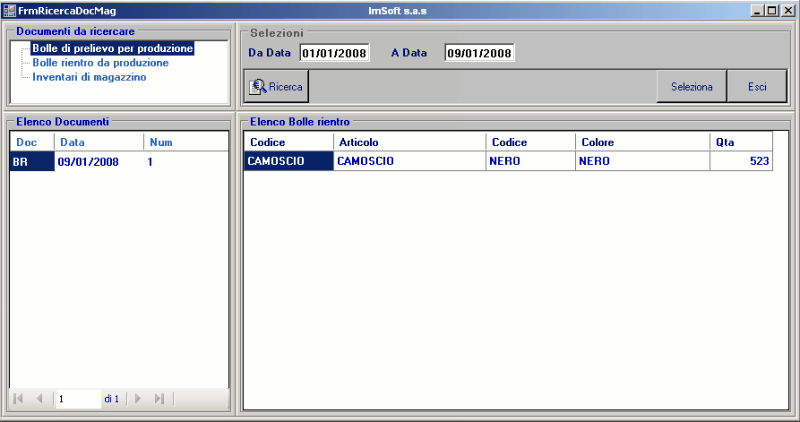Go to first record navigation icon
The width and height of the screenshot is (800, 422).
click(18, 399)
